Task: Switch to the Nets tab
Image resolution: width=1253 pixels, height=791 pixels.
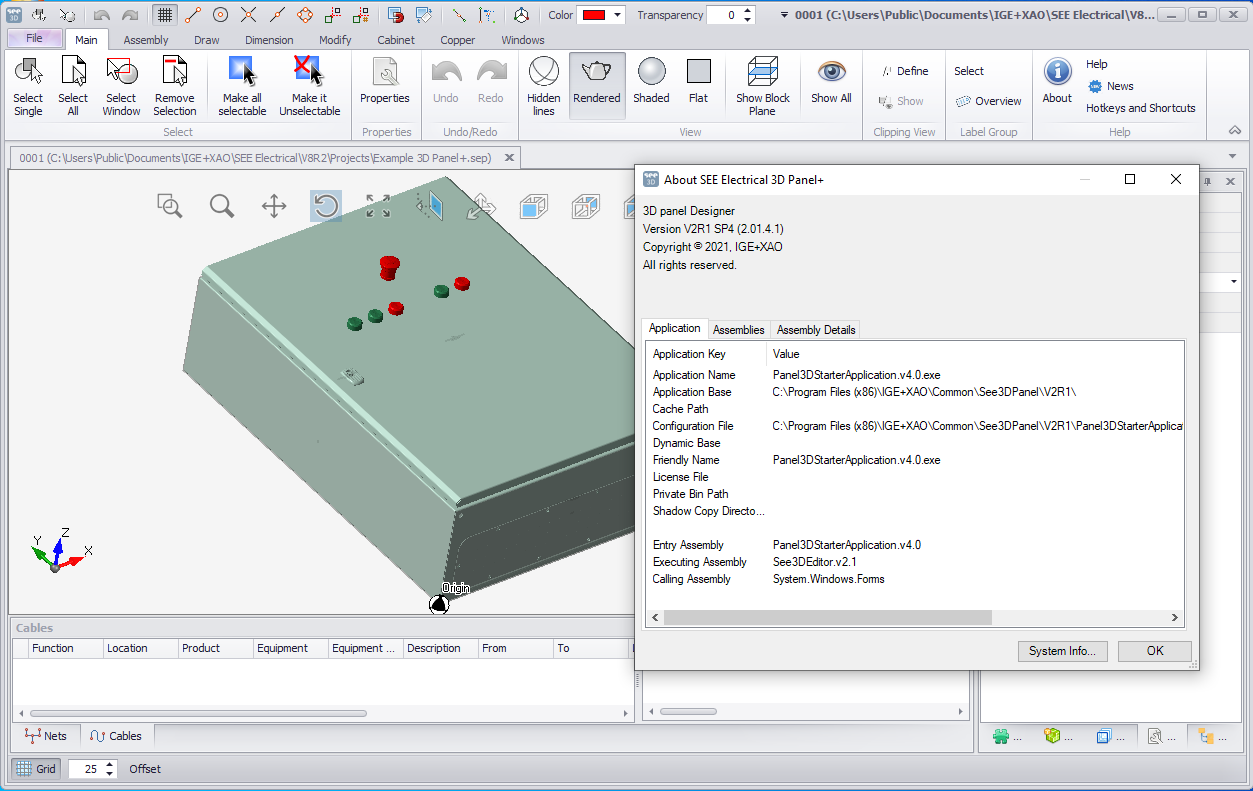Action: (x=46, y=736)
